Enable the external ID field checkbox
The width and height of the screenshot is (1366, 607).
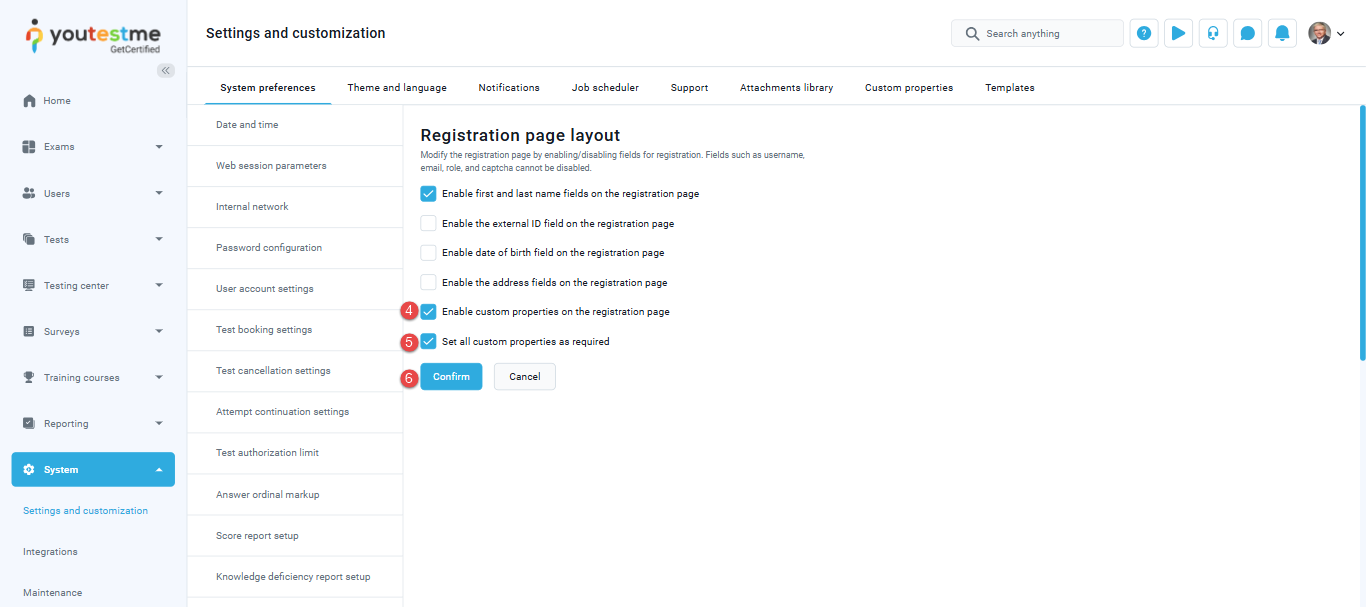click(x=429, y=224)
